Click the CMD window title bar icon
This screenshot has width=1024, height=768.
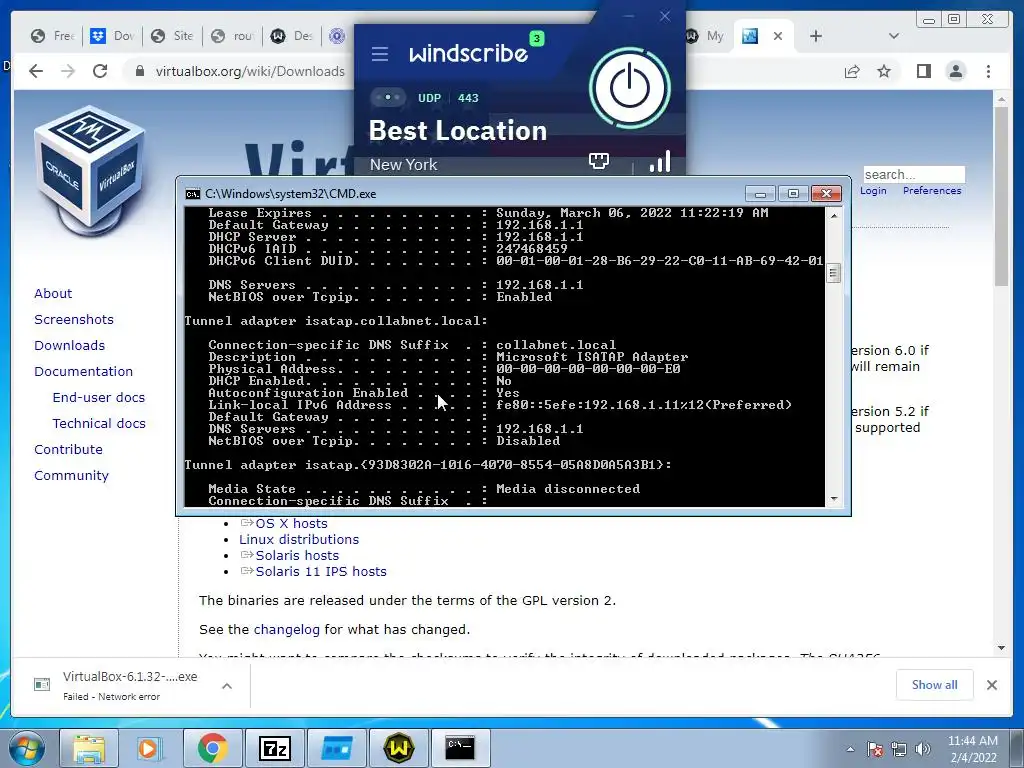tap(193, 194)
